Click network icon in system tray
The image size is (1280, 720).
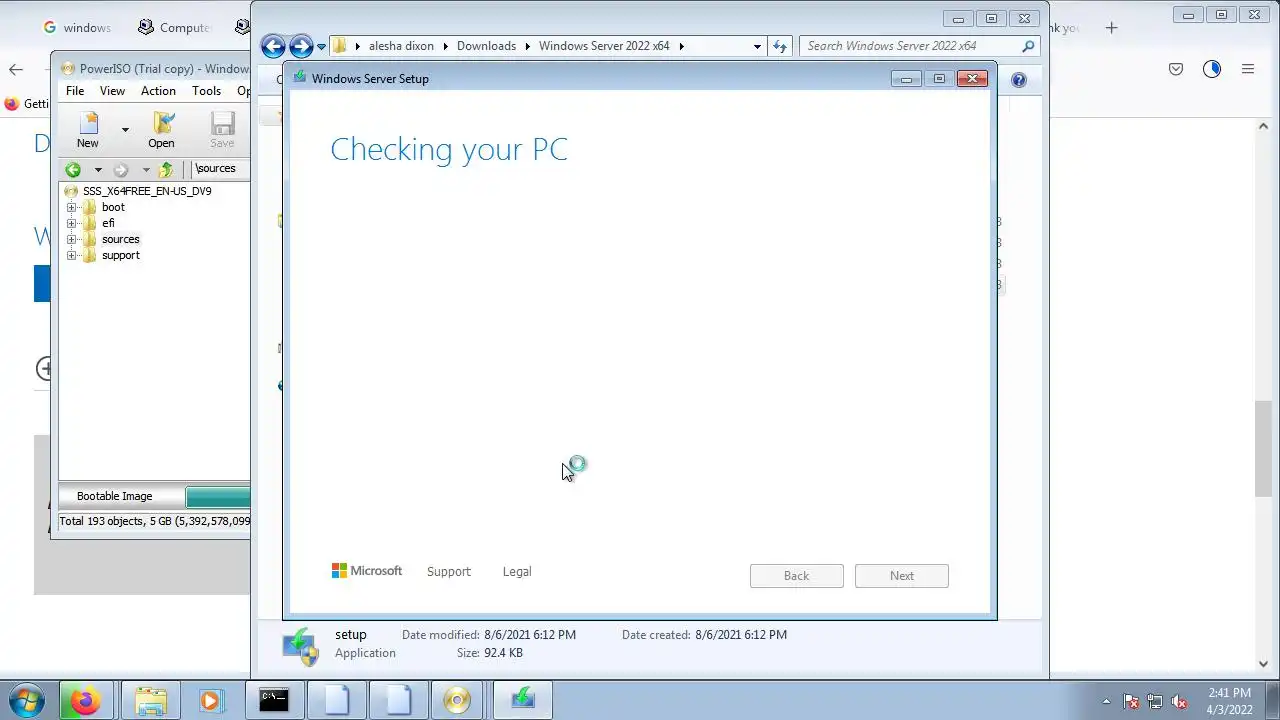pyautogui.click(x=1155, y=701)
